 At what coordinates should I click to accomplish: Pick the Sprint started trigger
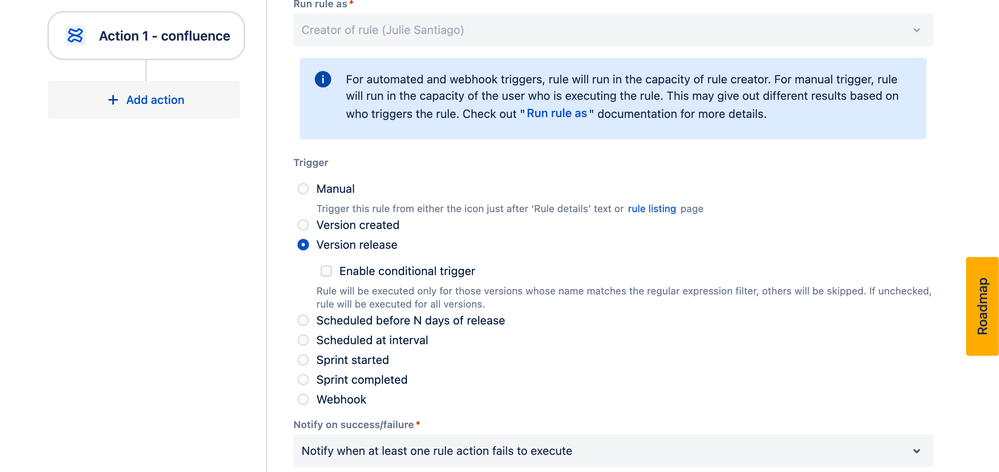[x=303, y=360]
